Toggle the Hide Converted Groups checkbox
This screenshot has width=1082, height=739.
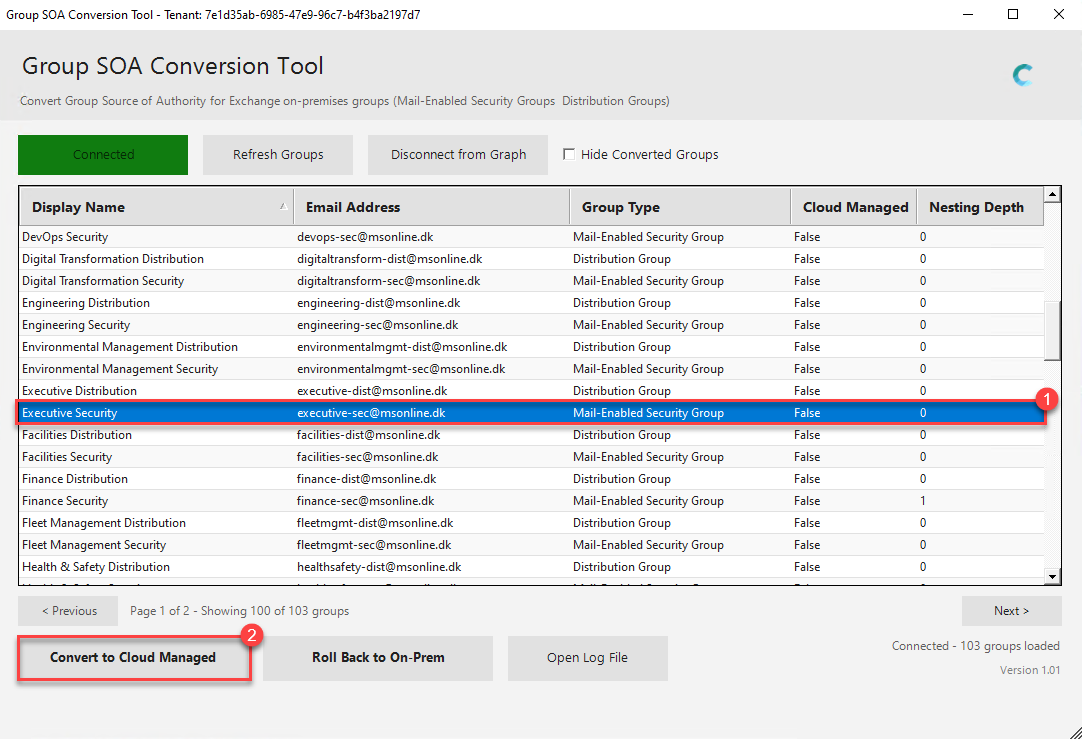pyautogui.click(x=569, y=155)
